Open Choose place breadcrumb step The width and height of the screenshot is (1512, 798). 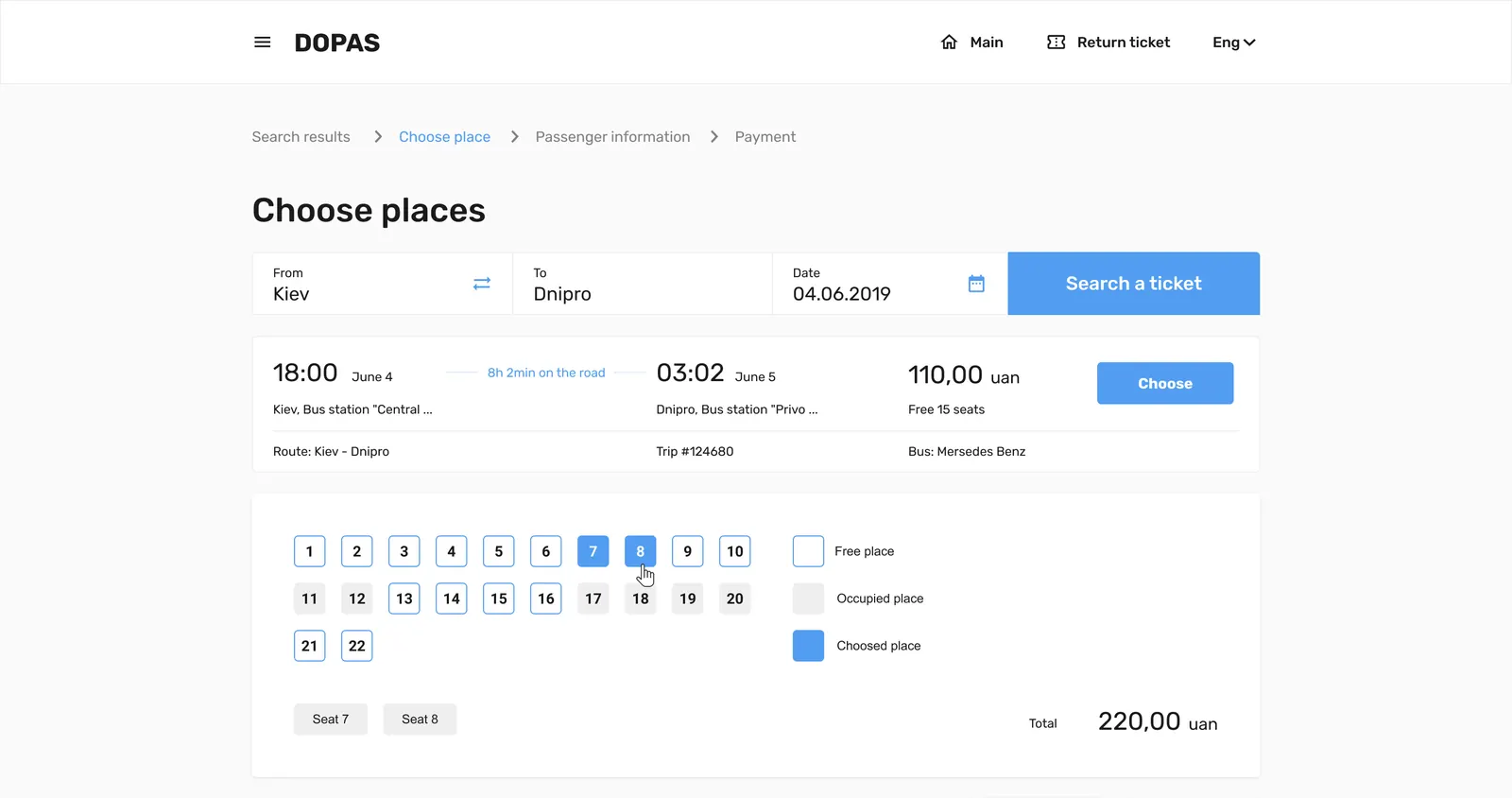click(444, 137)
